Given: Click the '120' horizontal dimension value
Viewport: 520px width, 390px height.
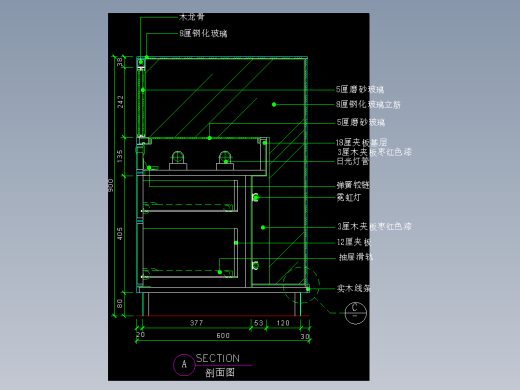Looking at the screenshot, I should click(x=283, y=323).
